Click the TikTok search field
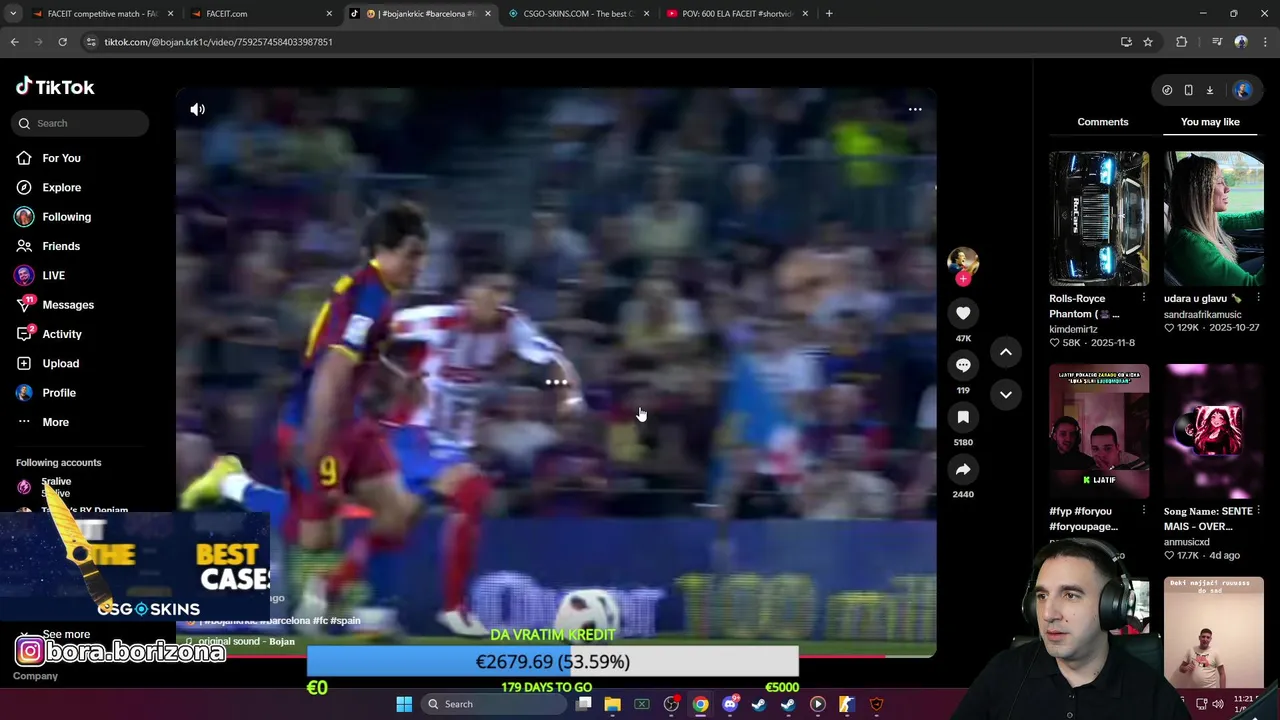Viewport: 1280px width, 720px height. click(x=82, y=123)
